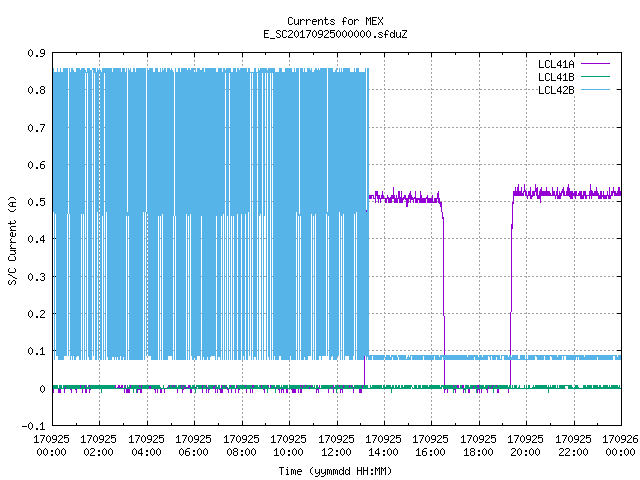The image size is (640, 480).
Task: Click the '170925 18:00' time tick label
Action: [x=478, y=446]
